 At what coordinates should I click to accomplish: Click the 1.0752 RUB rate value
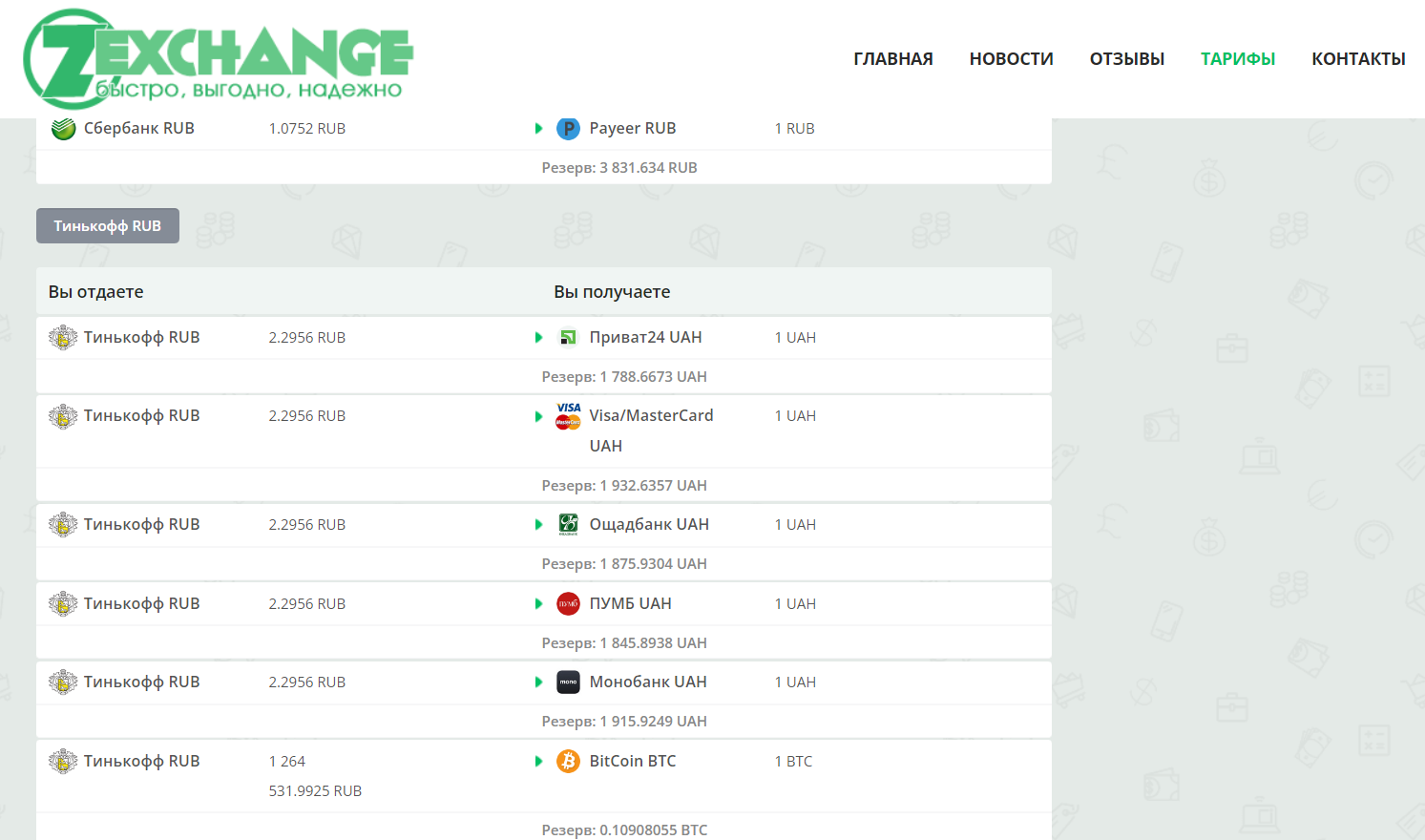307,129
